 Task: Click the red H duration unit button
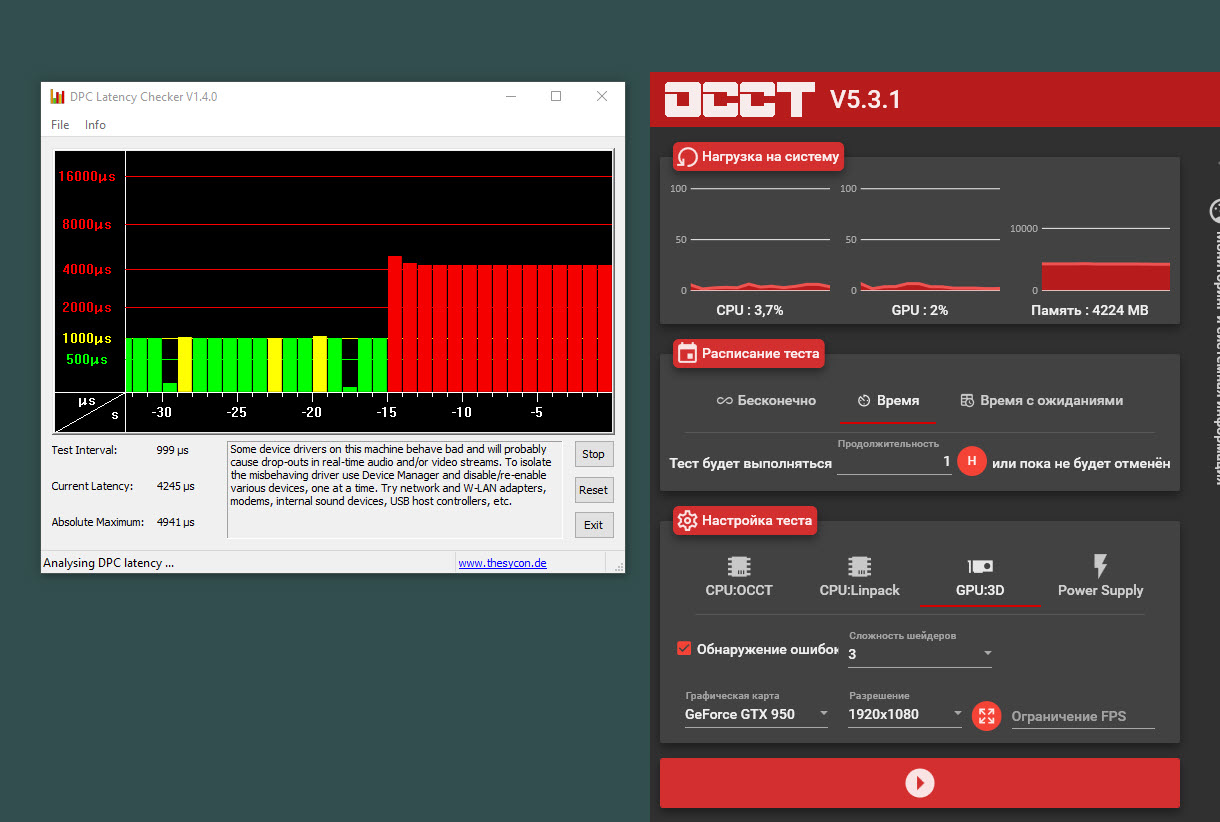(x=972, y=461)
